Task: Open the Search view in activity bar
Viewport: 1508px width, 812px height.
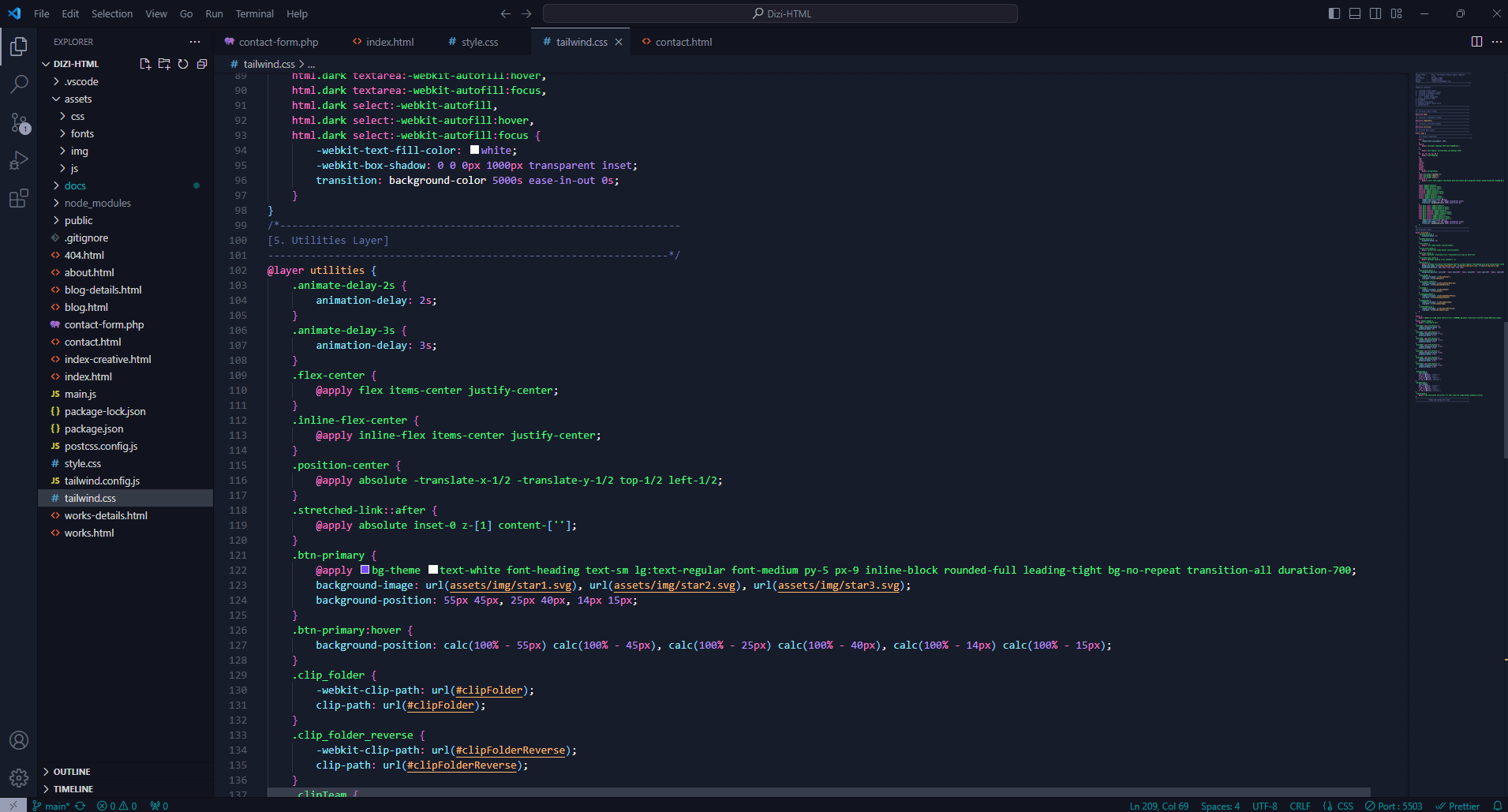Action: tap(19, 84)
